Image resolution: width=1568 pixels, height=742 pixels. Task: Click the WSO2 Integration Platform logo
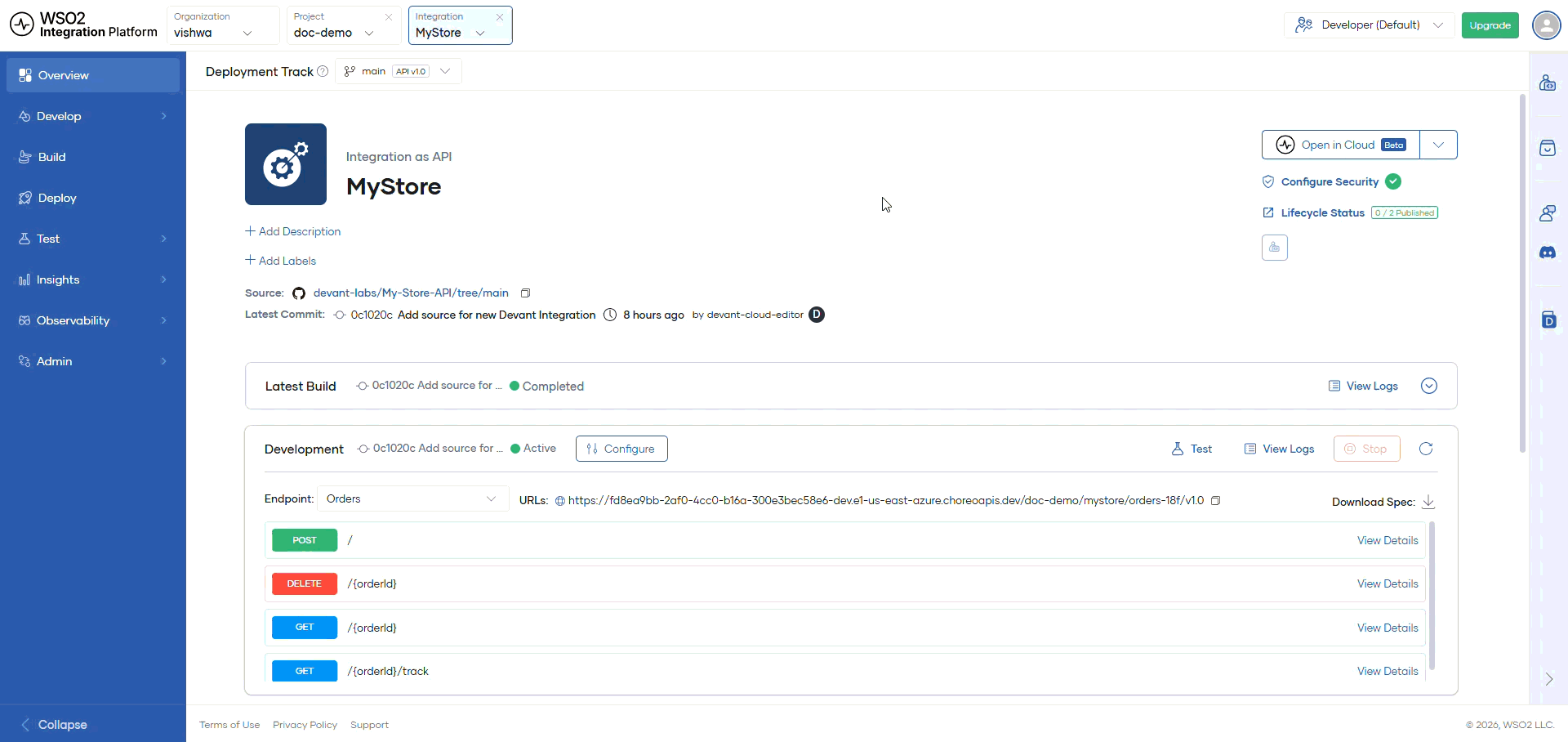coord(83,25)
